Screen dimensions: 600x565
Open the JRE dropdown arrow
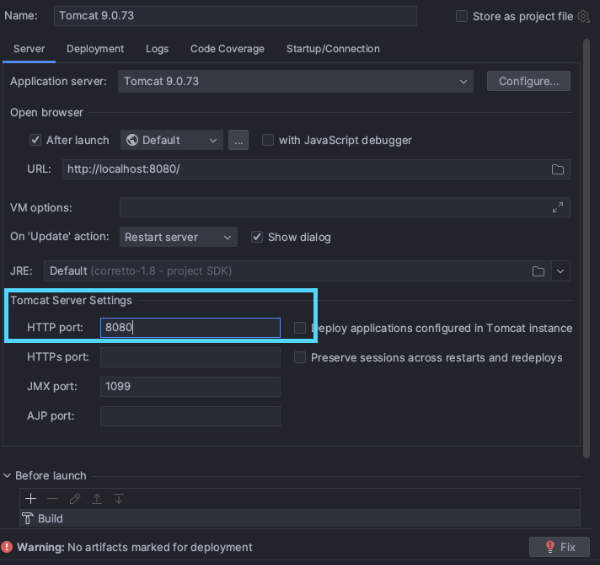[x=561, y=271]
